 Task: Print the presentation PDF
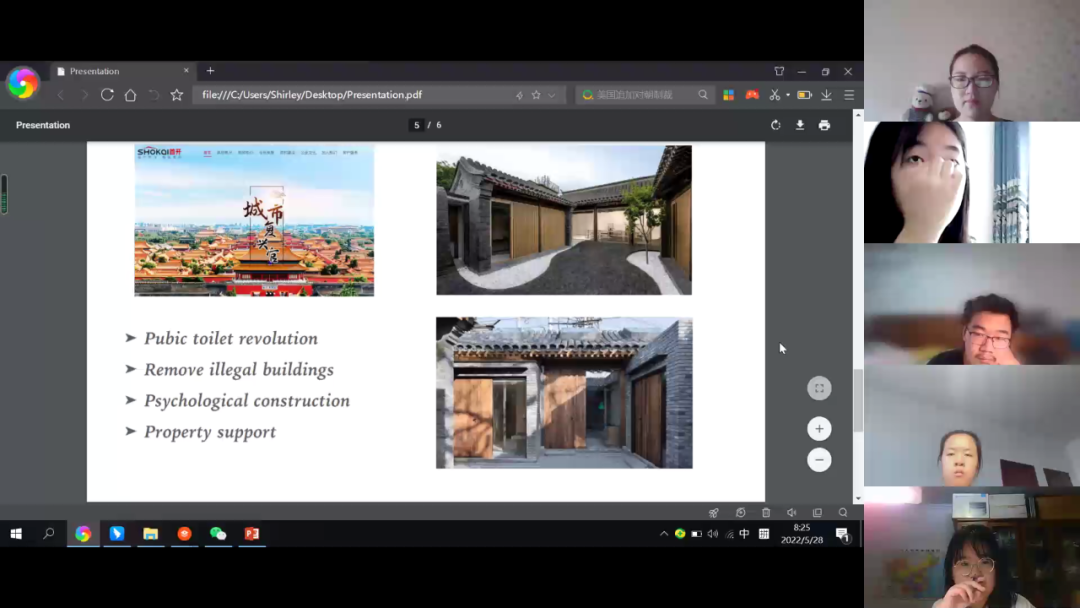click(x=824, y=125)
